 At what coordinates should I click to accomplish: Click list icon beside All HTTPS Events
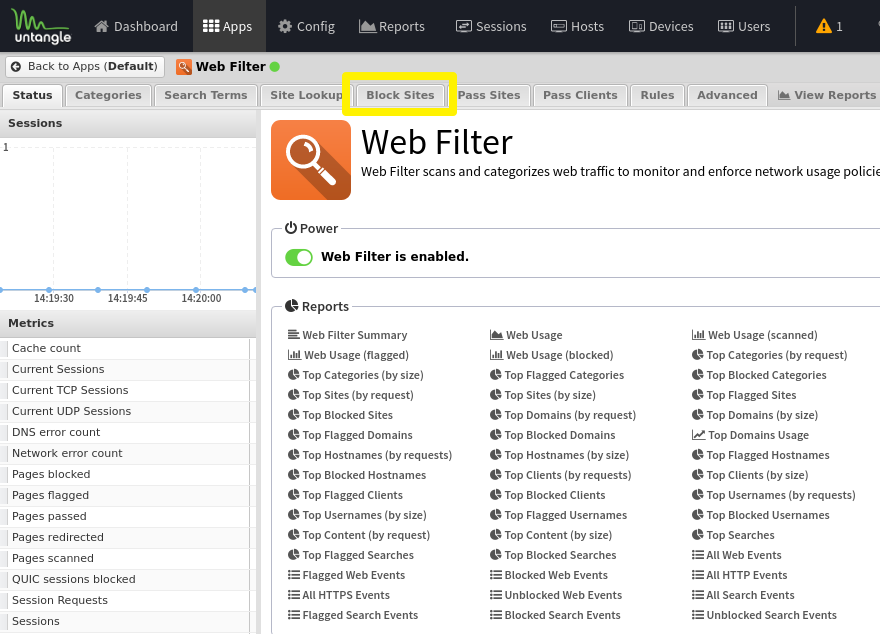[294, 595]
